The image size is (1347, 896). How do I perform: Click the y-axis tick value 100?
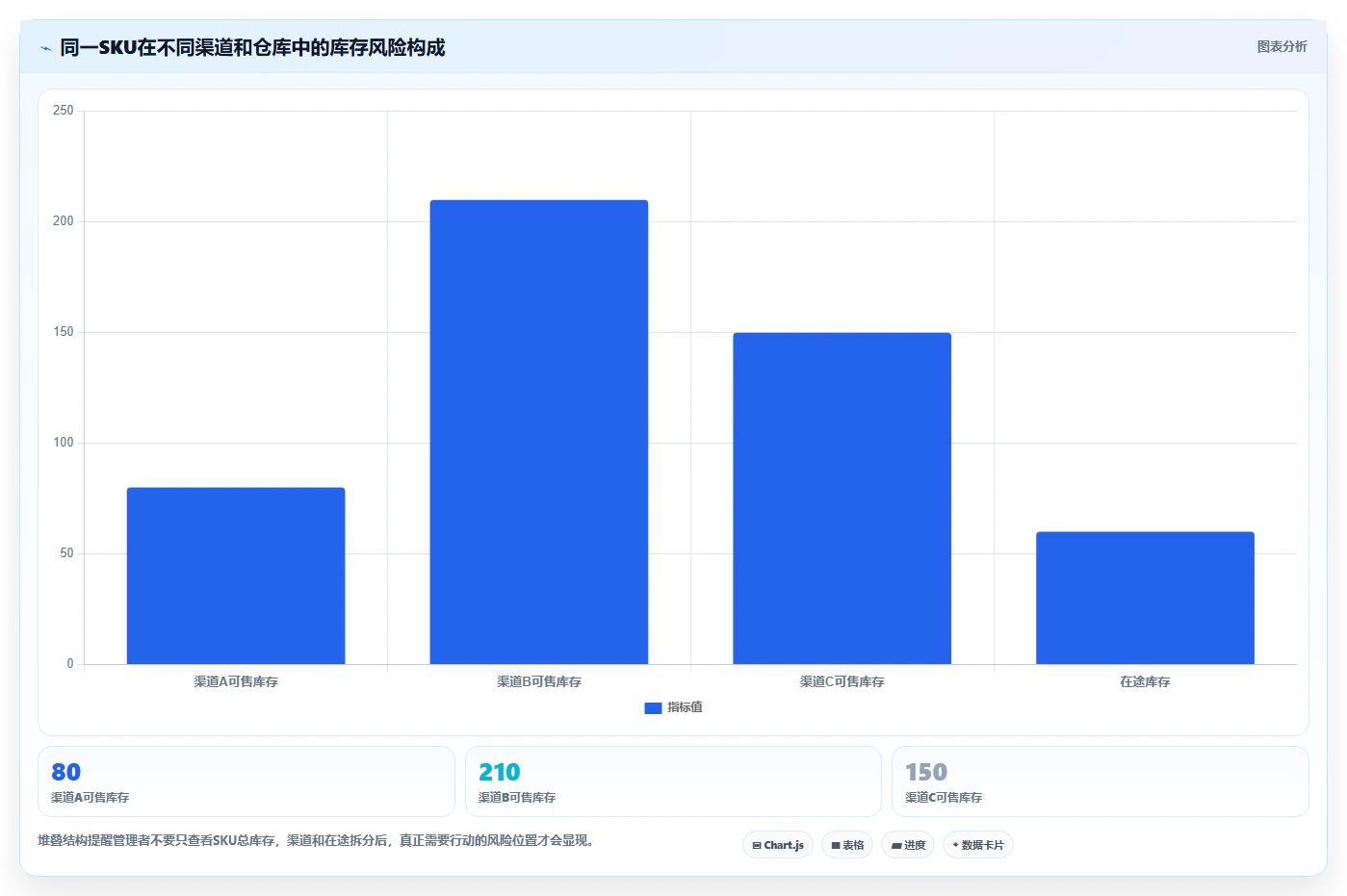point(63,443)
